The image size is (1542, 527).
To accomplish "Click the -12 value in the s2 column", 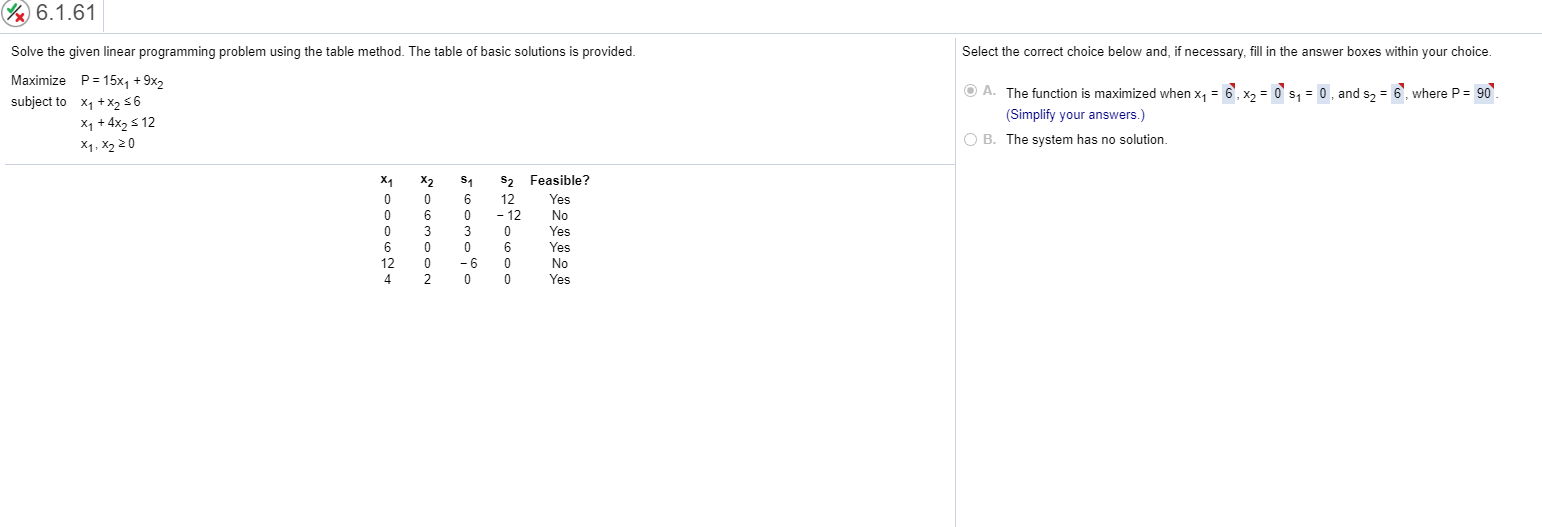I will coord(508,215).
